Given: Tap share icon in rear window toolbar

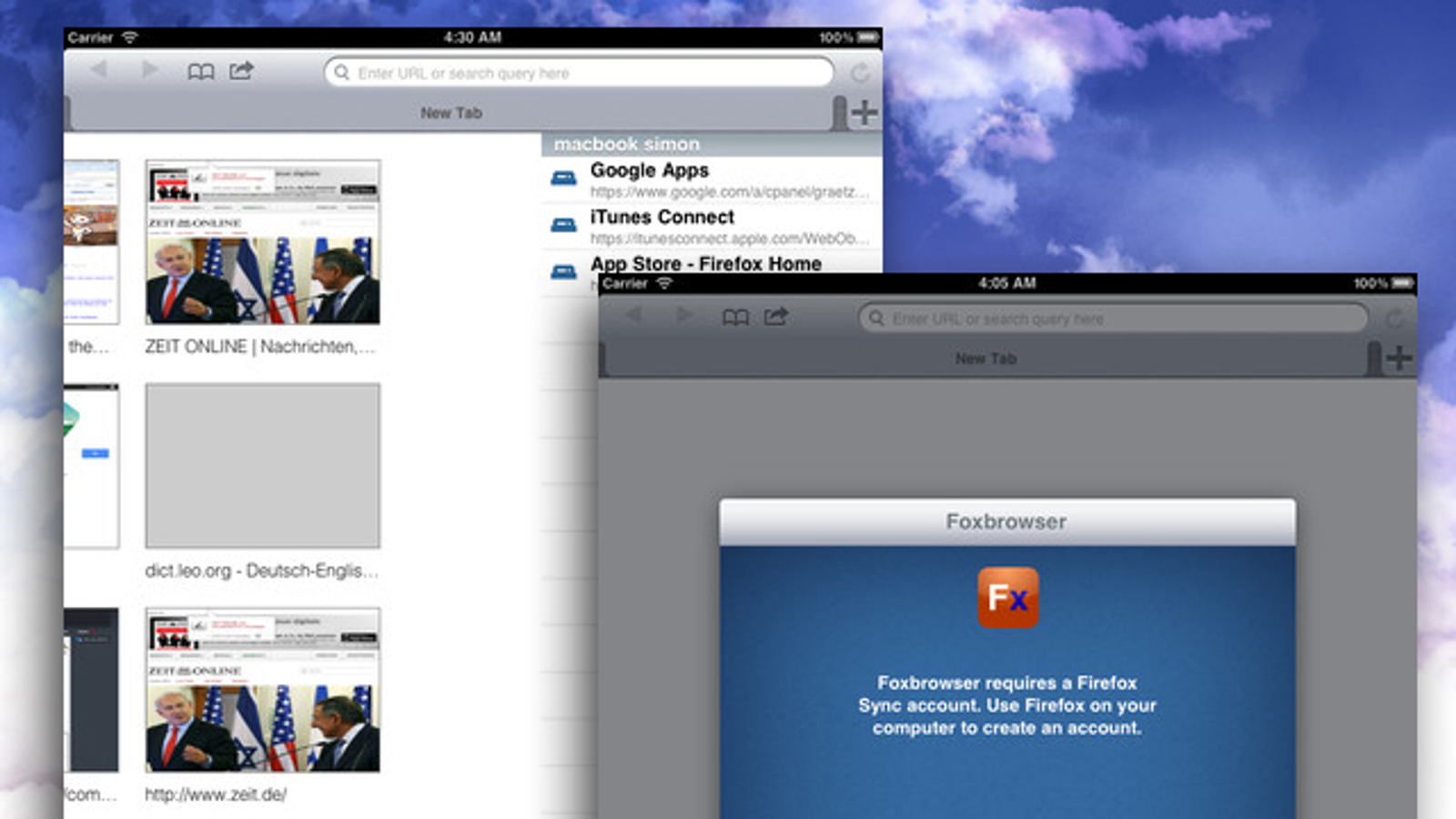Looking at the screenshot, I should click(x=241, y=70).
